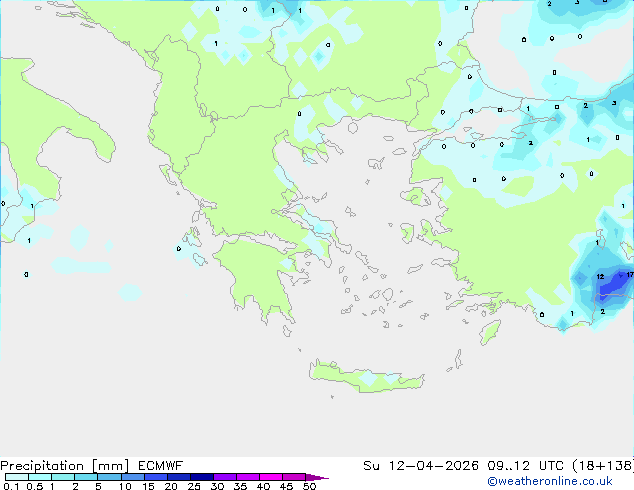Click the 25–30 mm navy legend swatch
The image size is (634, 490).
(x=202, y=477)
